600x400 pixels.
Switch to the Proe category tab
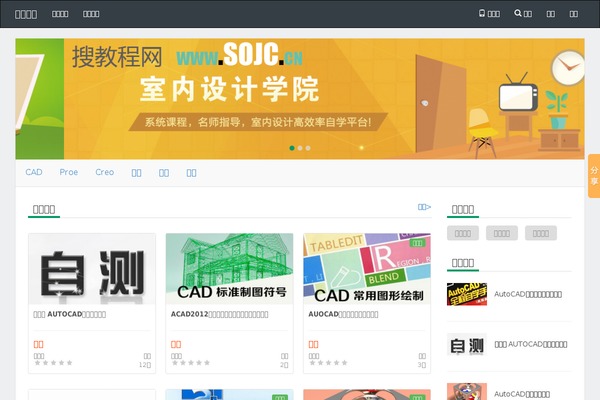(x=69, y=172)
